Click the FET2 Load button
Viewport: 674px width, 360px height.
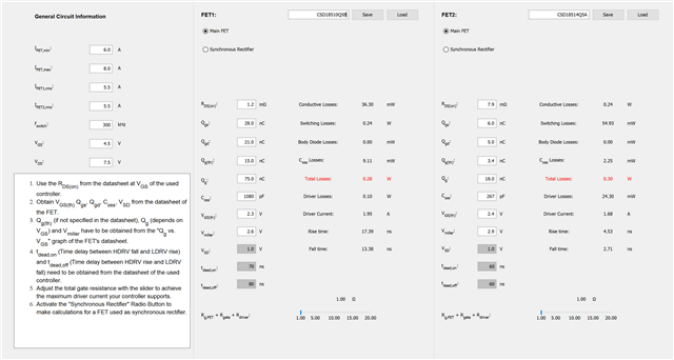pyautogui.click(x=643, y=15)
